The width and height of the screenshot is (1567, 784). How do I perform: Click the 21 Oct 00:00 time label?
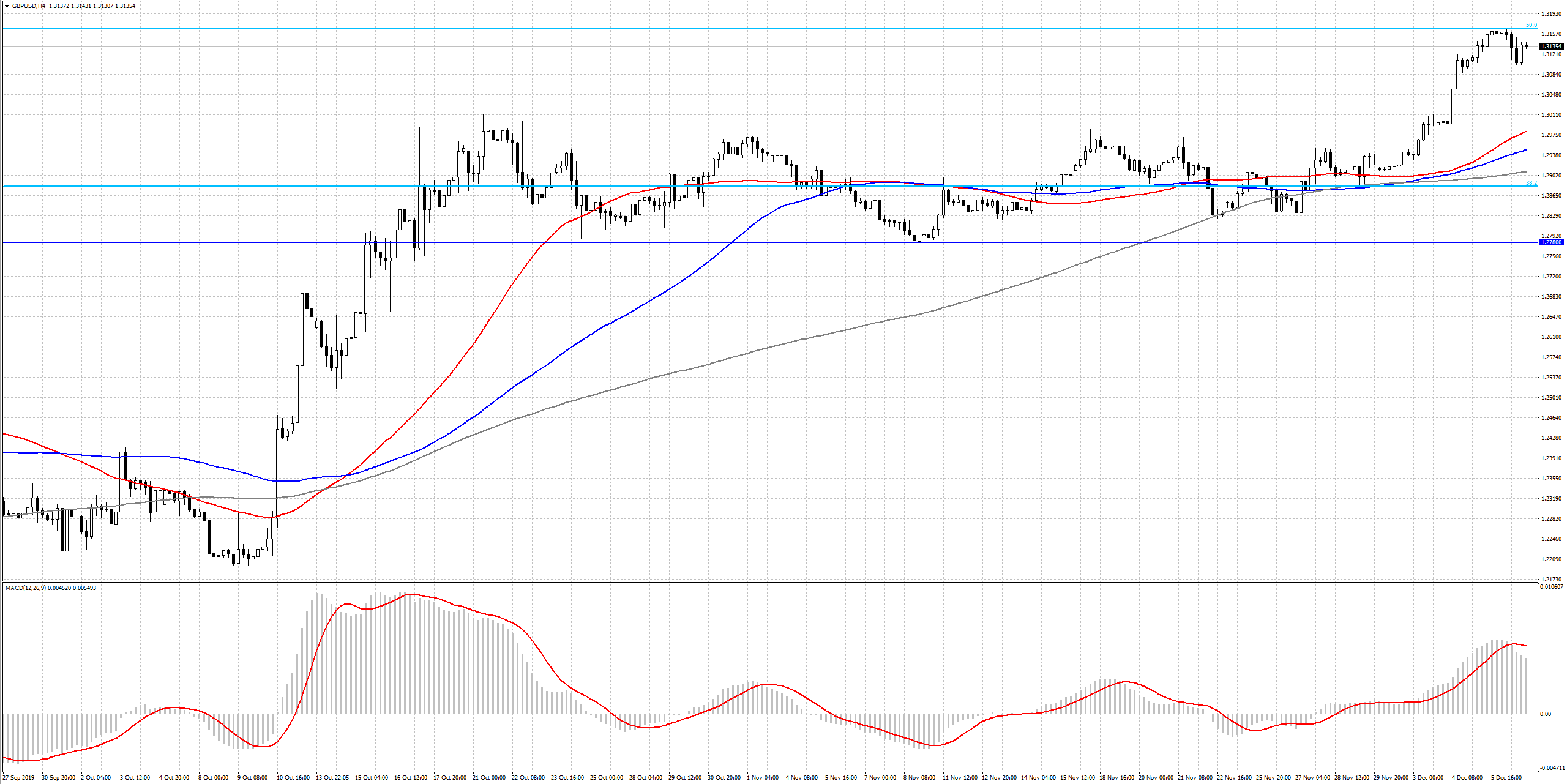(x=489, y=778)
